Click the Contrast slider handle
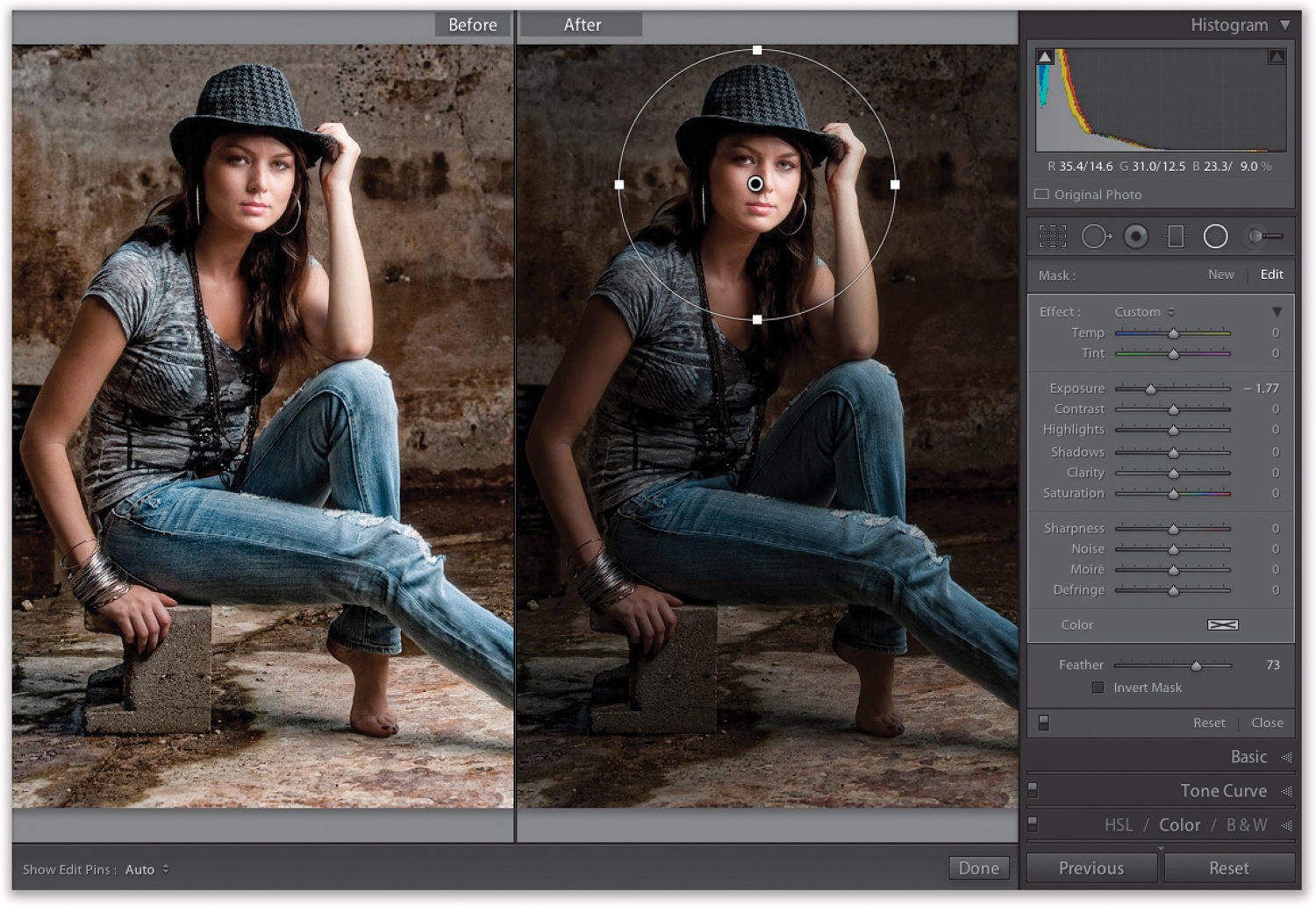Viewport: 1316px width, 906px height. point(1173,410)
